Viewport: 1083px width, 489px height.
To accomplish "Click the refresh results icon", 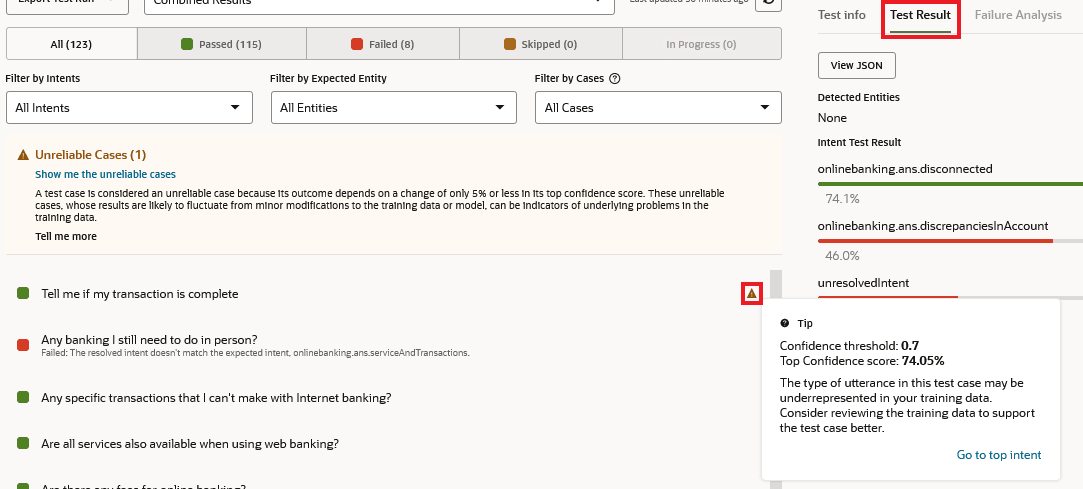I will (x=767, y=3).
